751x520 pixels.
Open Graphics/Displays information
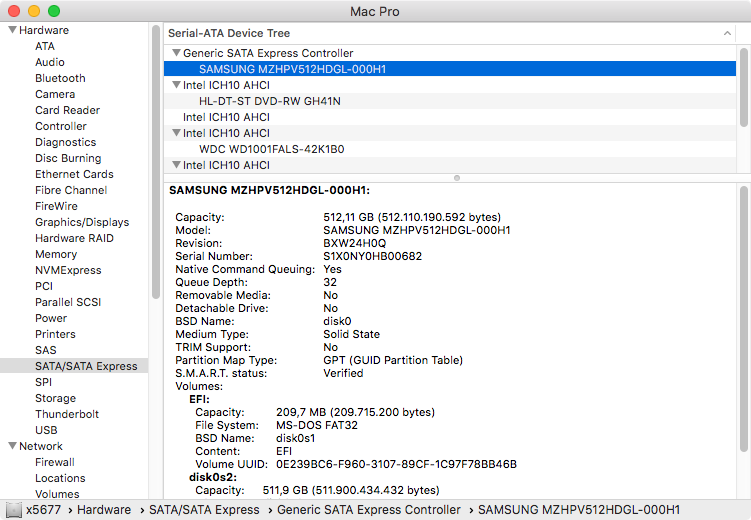82,222
